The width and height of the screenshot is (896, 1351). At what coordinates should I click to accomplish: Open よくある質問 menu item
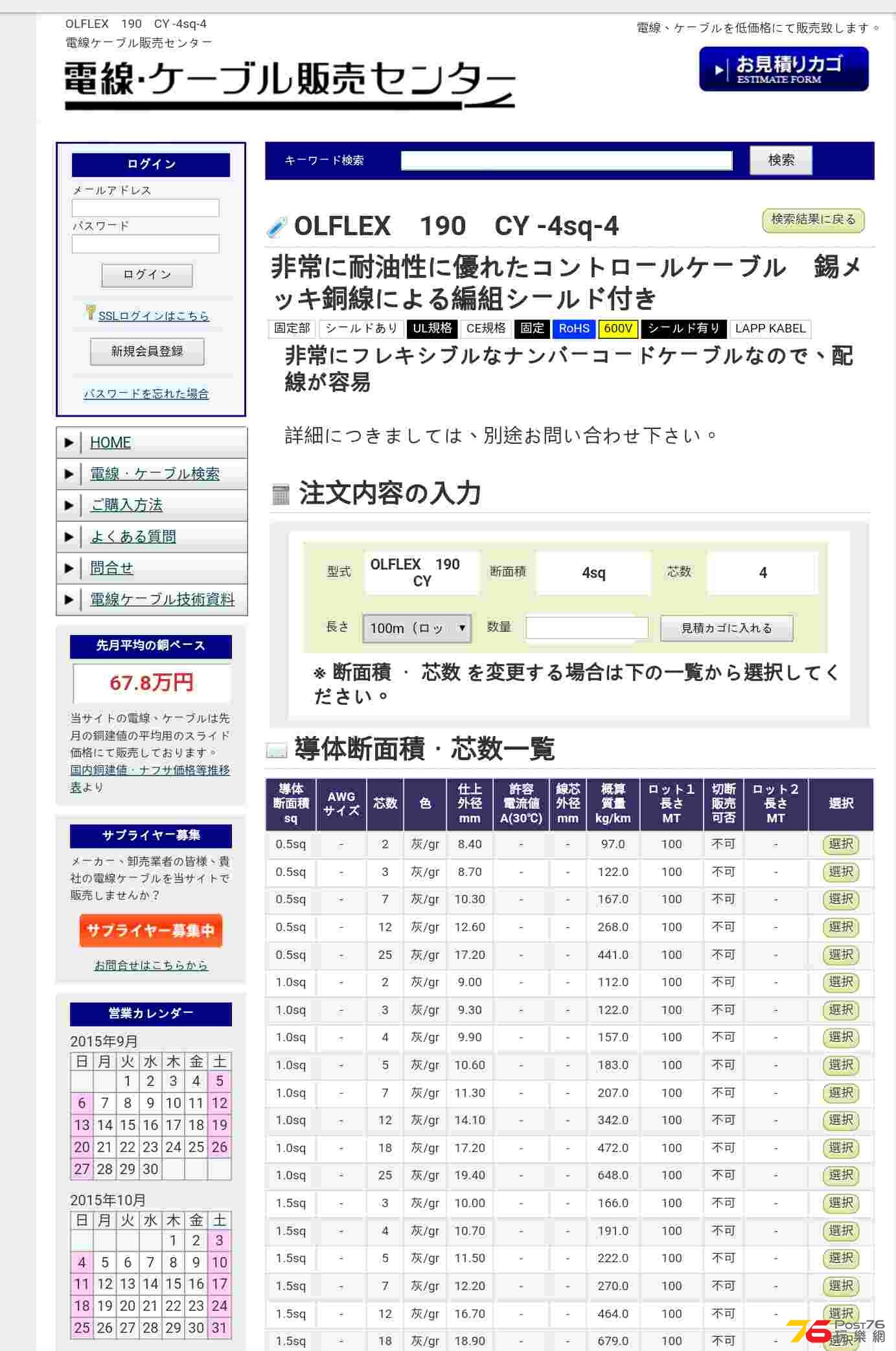point(133,537)
